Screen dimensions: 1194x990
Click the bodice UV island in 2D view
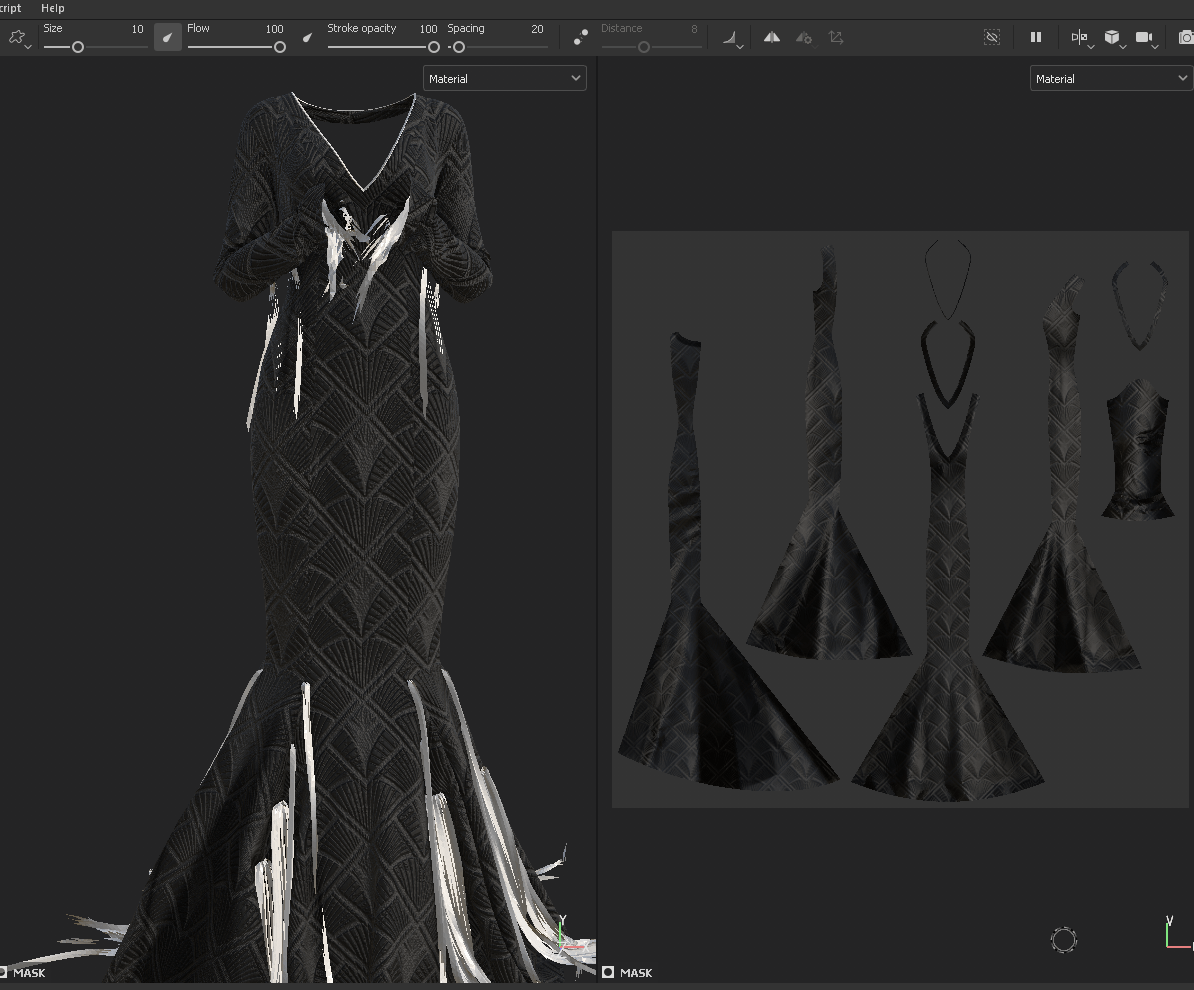(1138, 450)
